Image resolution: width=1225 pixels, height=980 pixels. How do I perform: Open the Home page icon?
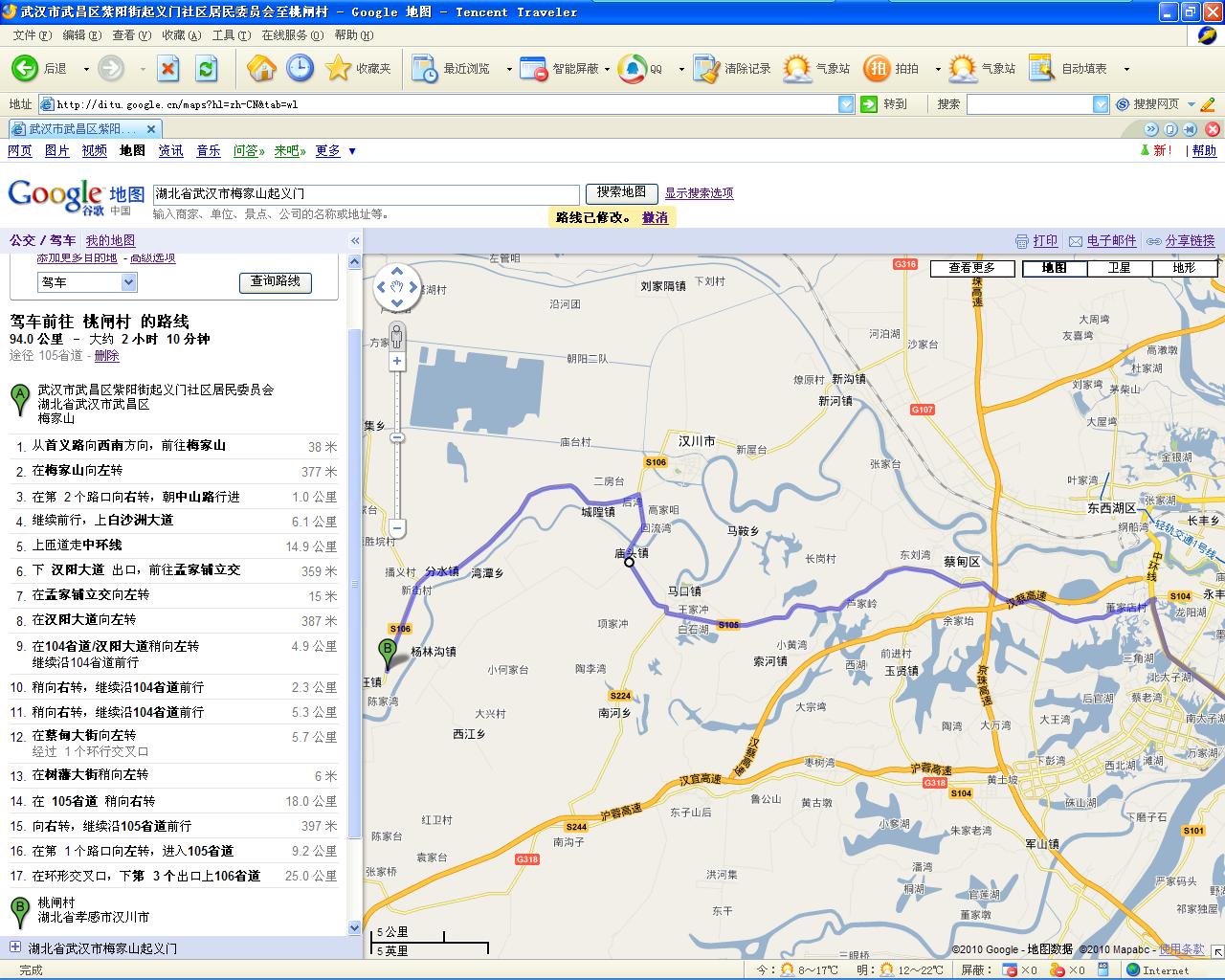[x=261, y=68]
